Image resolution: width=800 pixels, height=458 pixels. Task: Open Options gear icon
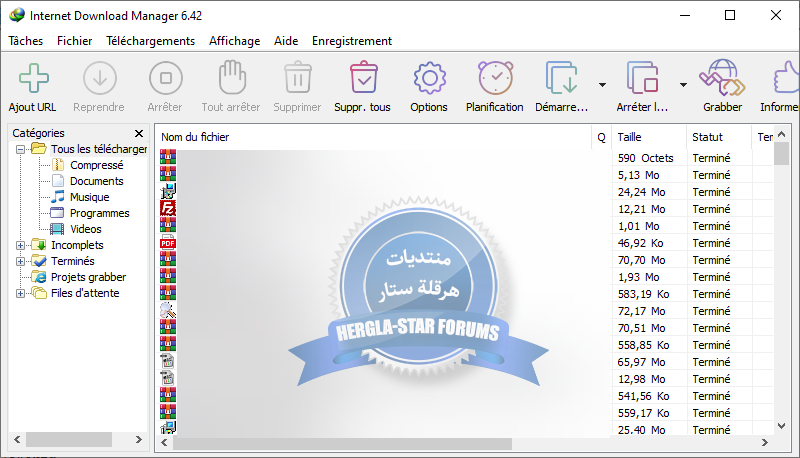pos(430,78)
